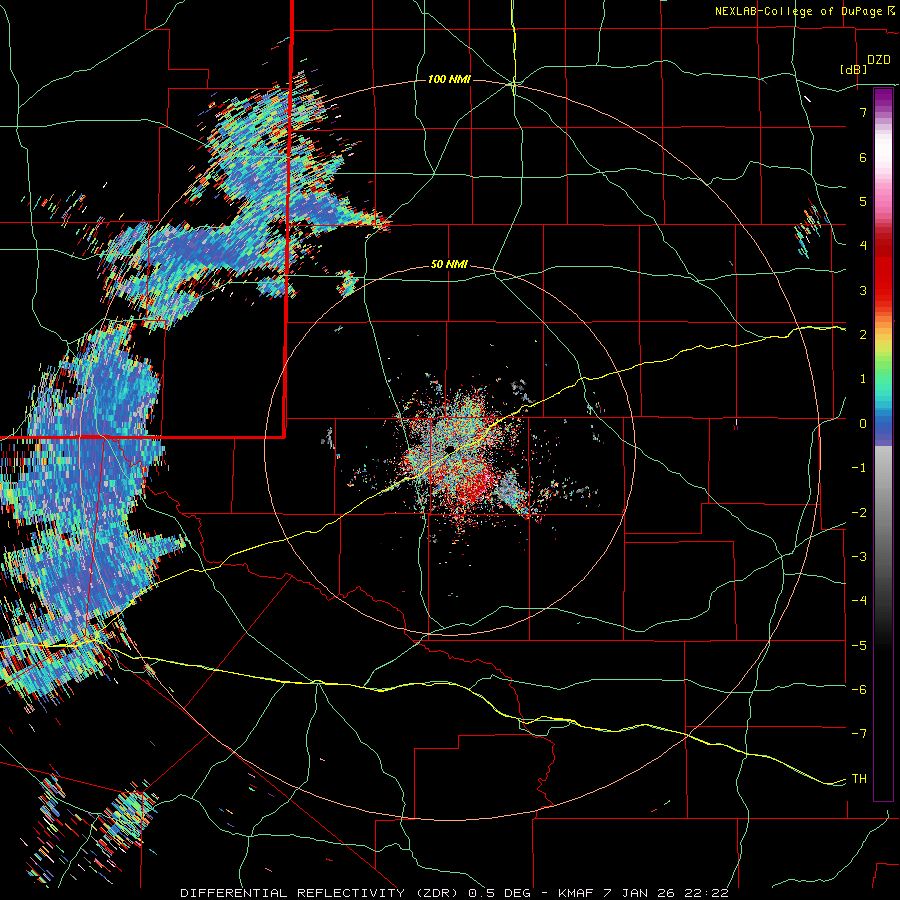Select the -3 dB scale label

pyautogui.click(x=859, y=557)
